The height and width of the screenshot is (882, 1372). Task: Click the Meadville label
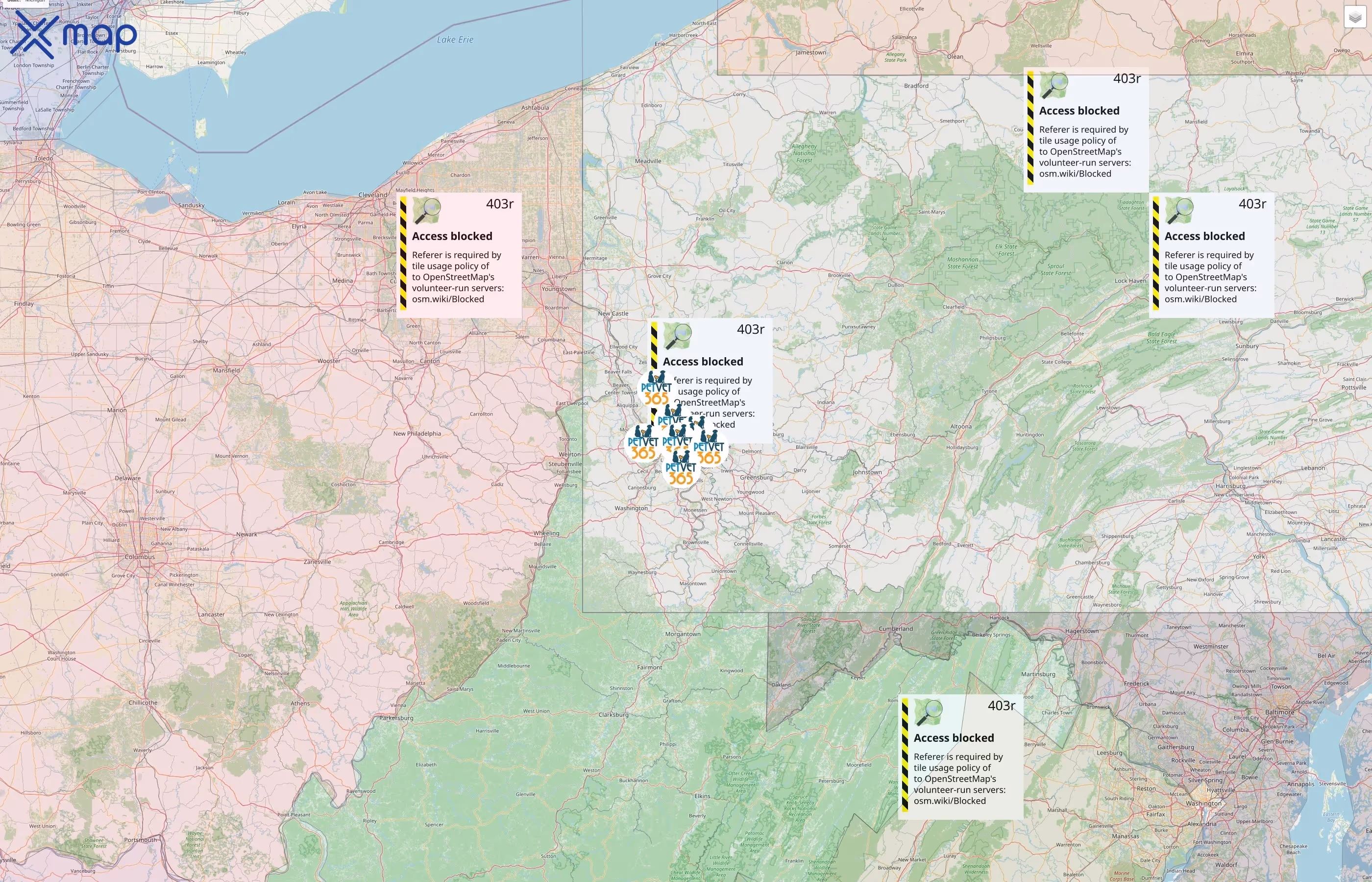pyautogui.click(x=648, y=162)
